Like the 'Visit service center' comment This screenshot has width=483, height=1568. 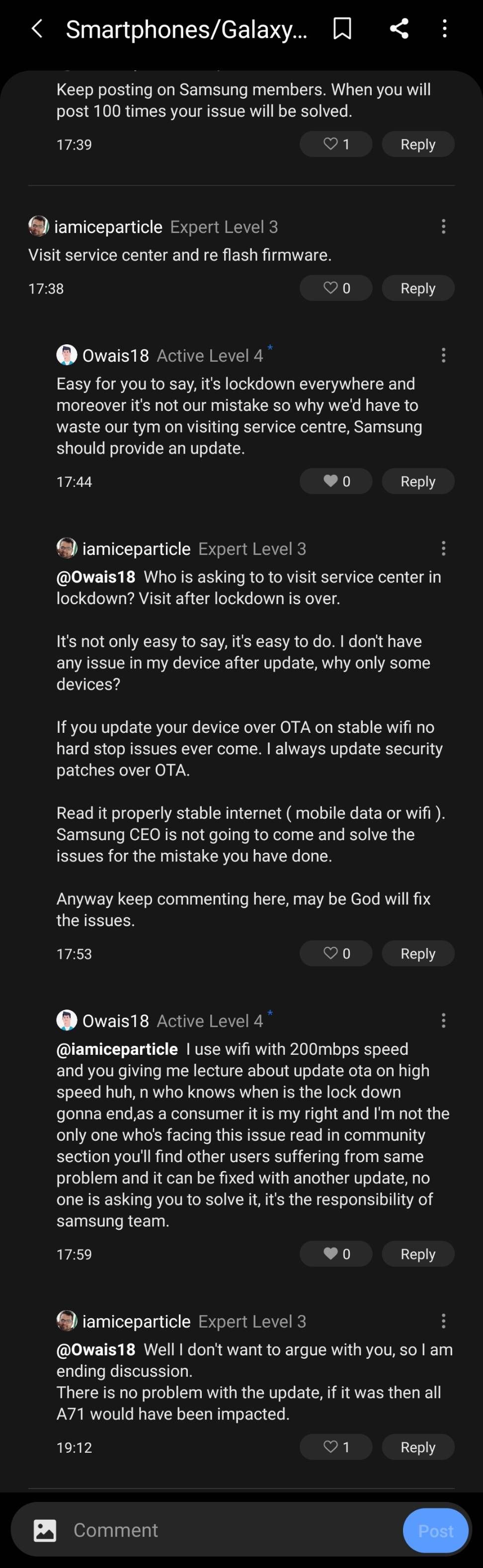coord(335,289)
